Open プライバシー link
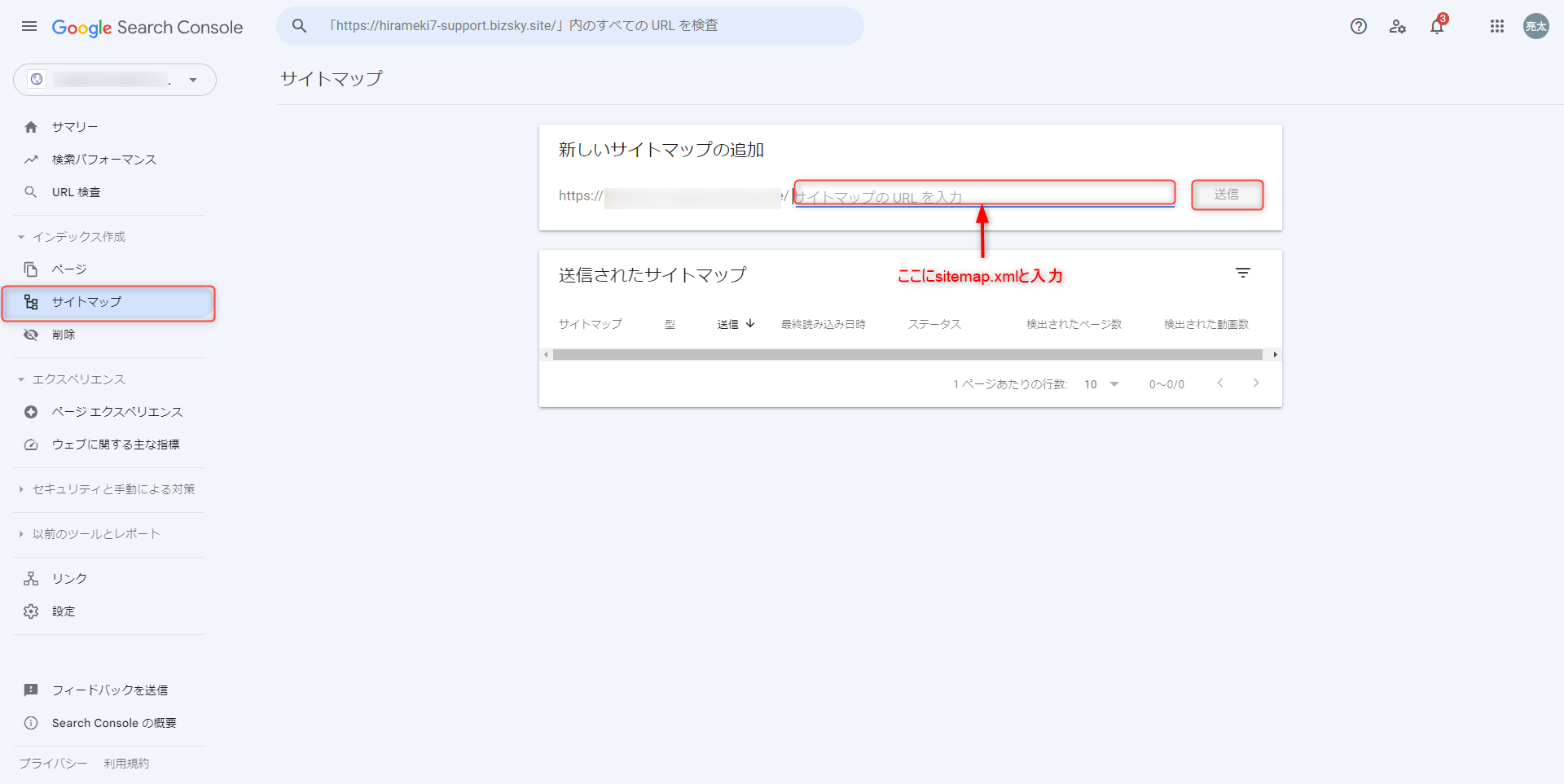This screenshot has width=1564, height=784. pos(53,764)
